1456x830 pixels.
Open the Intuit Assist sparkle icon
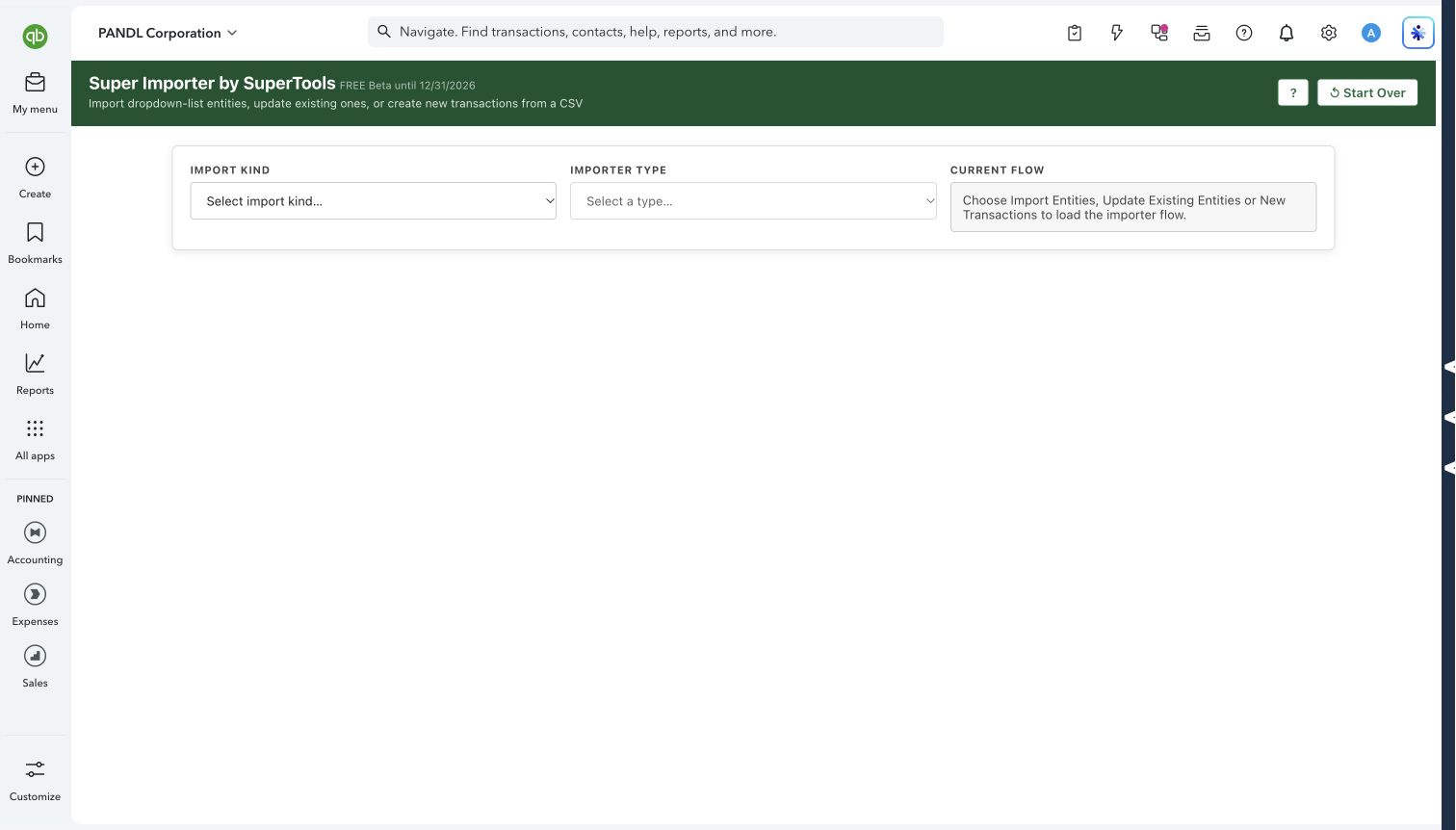pos(1417,33)
